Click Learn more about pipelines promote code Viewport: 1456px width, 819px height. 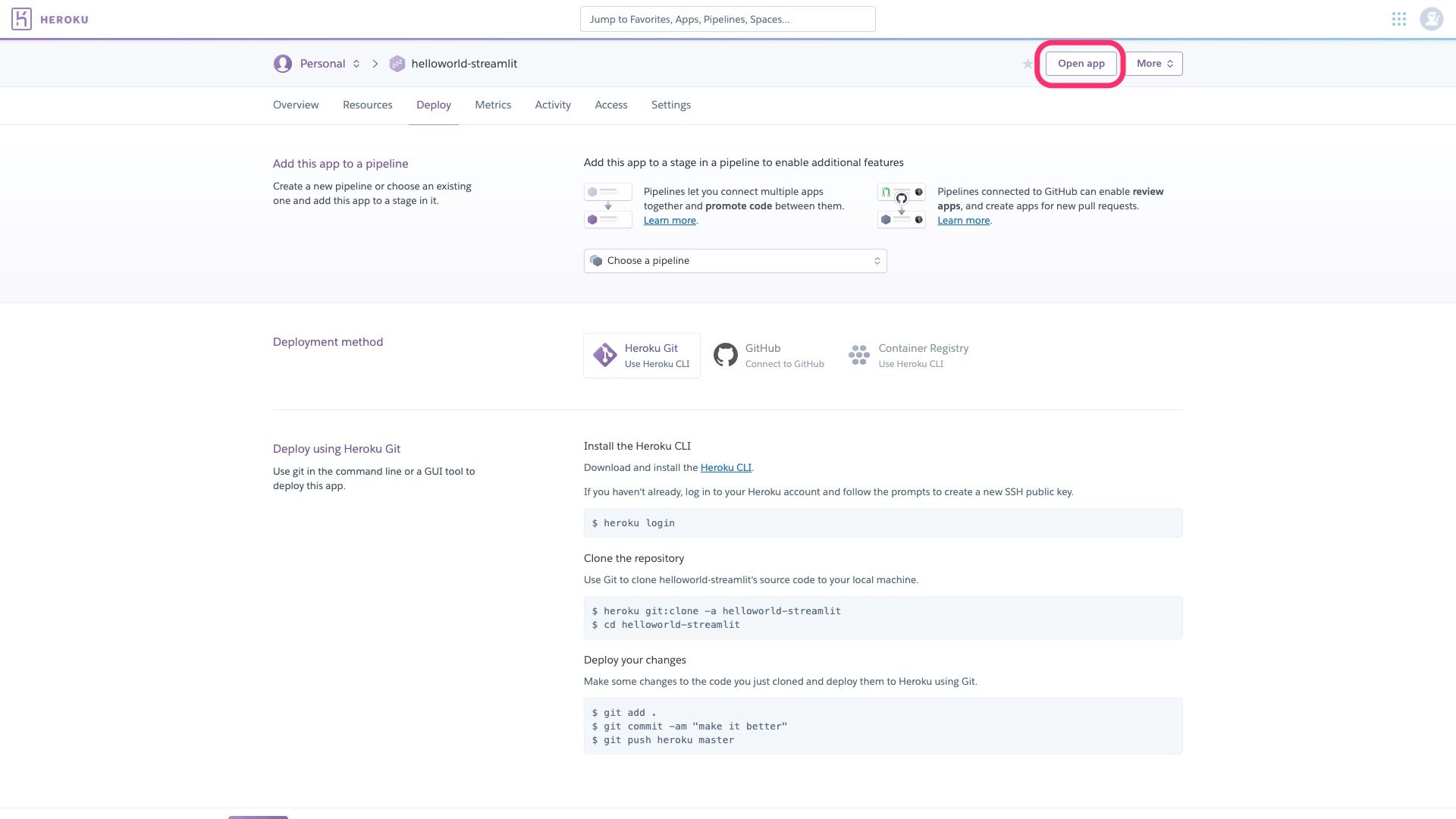(x=669, y=221)
